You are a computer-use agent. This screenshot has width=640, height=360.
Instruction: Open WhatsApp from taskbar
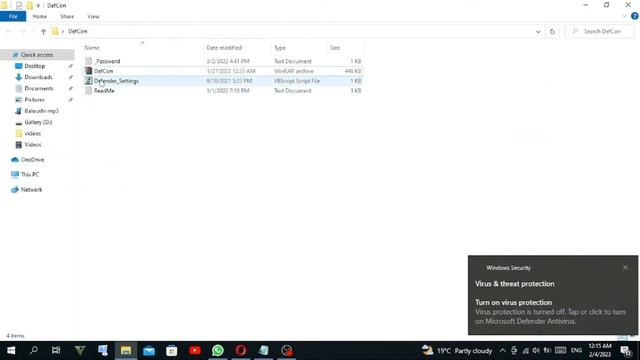point(218,350)
